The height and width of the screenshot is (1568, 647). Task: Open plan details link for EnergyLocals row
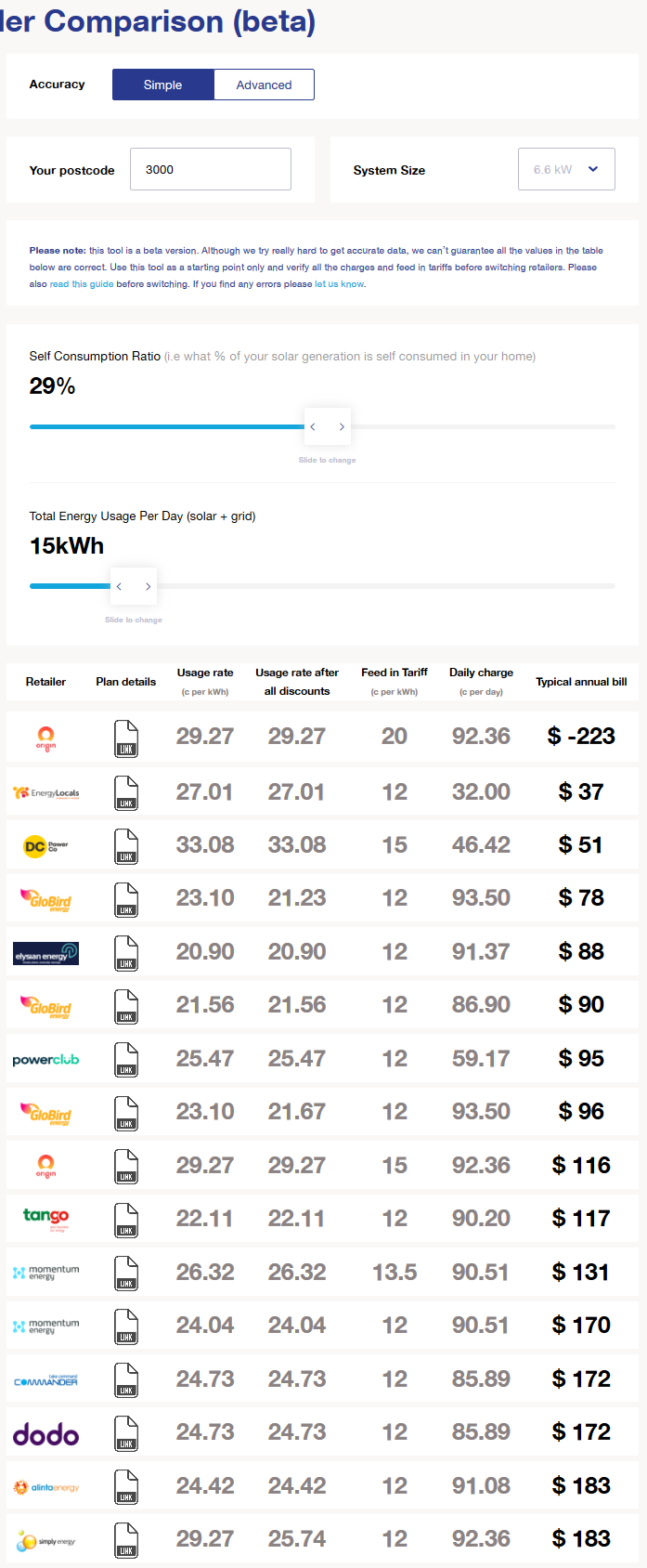point(126,792)
